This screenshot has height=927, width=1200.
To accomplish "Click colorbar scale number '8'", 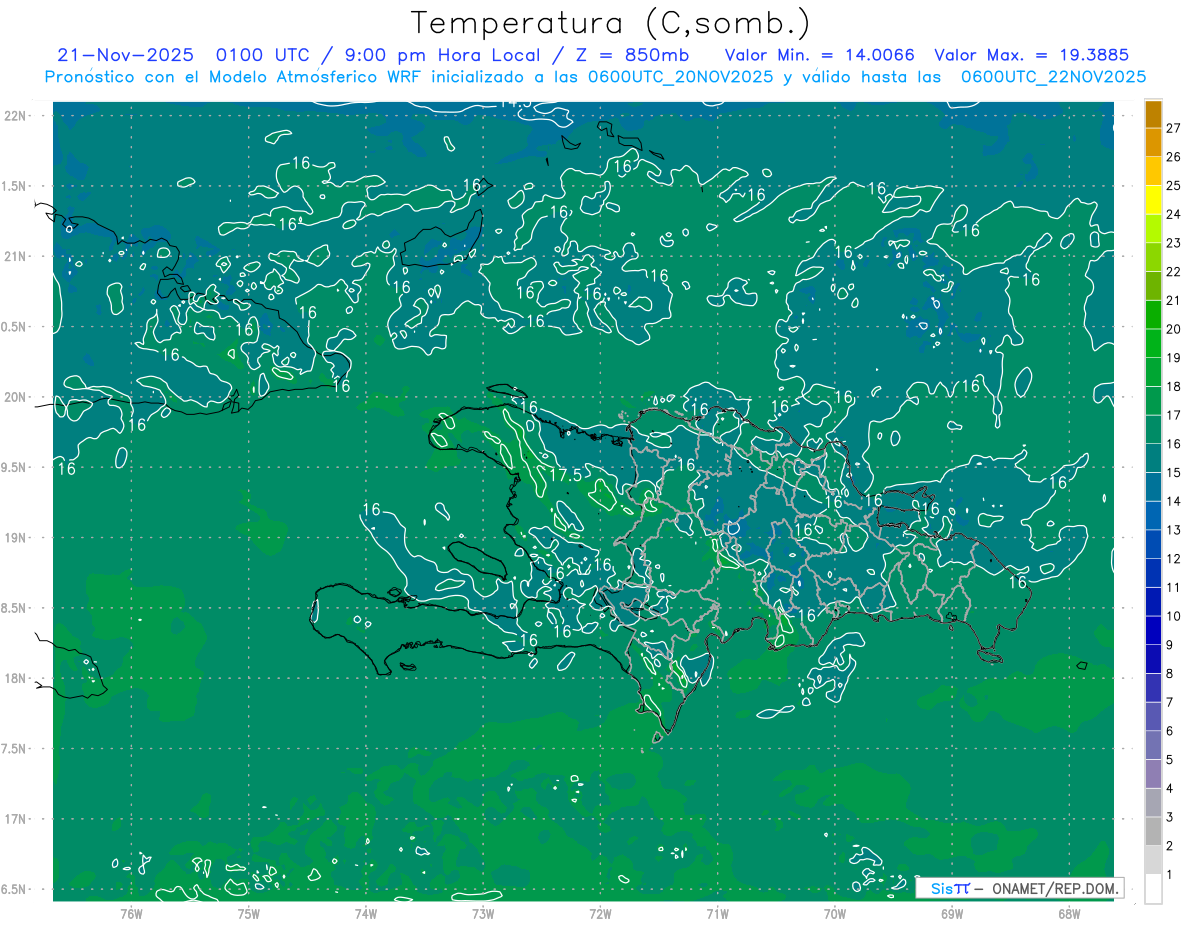I will click(1170, 674).
